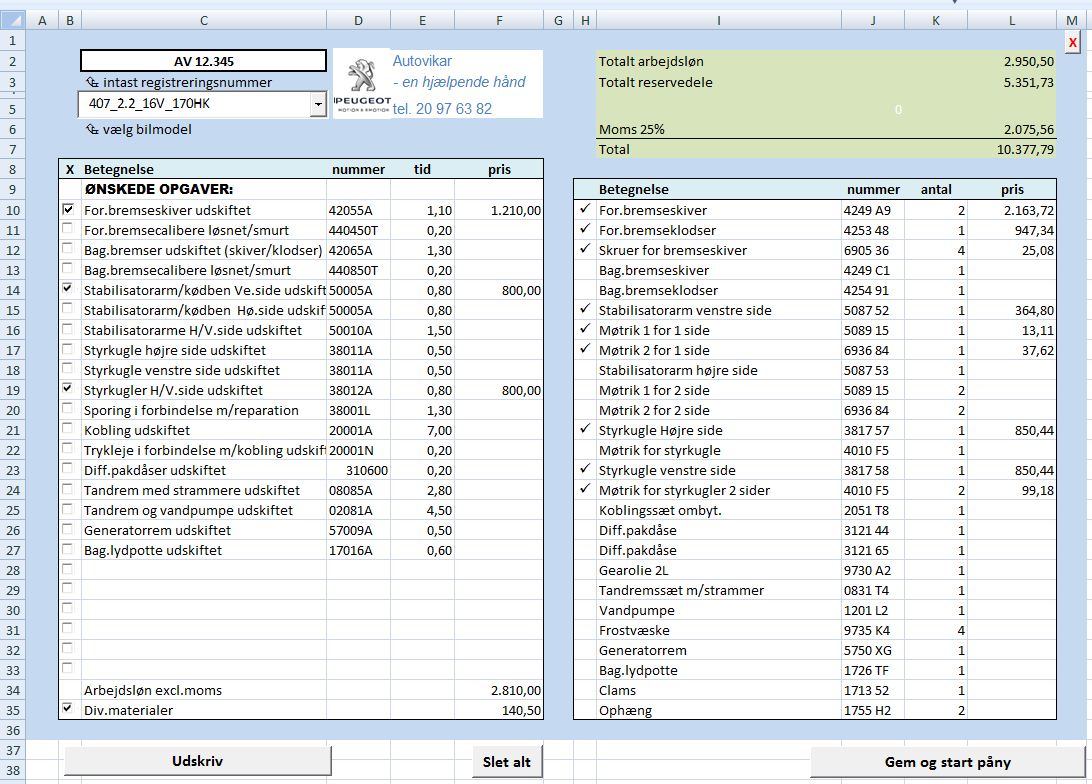Select the Sporing i forbindelse m/reparation cell
The height and width of the screenshot is (784, 1092).
(x=203, y=411)
